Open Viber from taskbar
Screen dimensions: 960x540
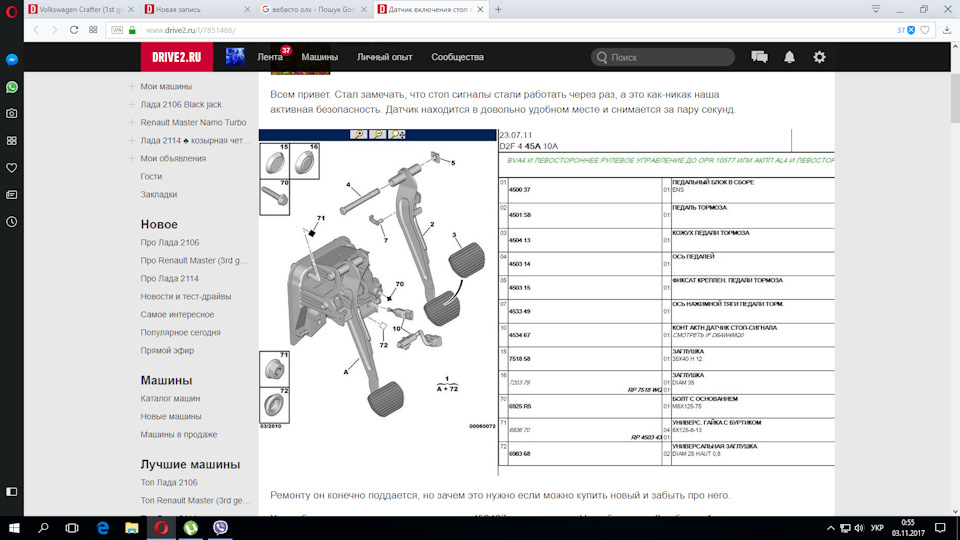[x=220, y=528]
